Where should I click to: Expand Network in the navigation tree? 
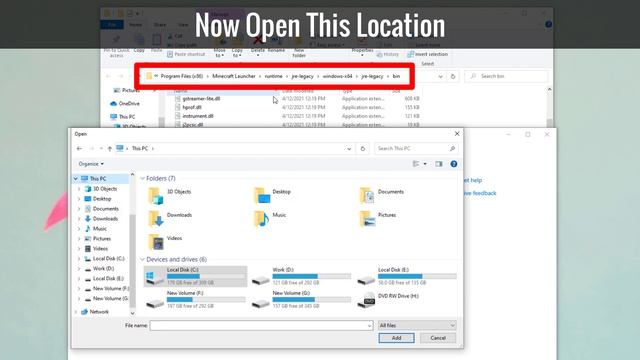click(x=76, y=312)
